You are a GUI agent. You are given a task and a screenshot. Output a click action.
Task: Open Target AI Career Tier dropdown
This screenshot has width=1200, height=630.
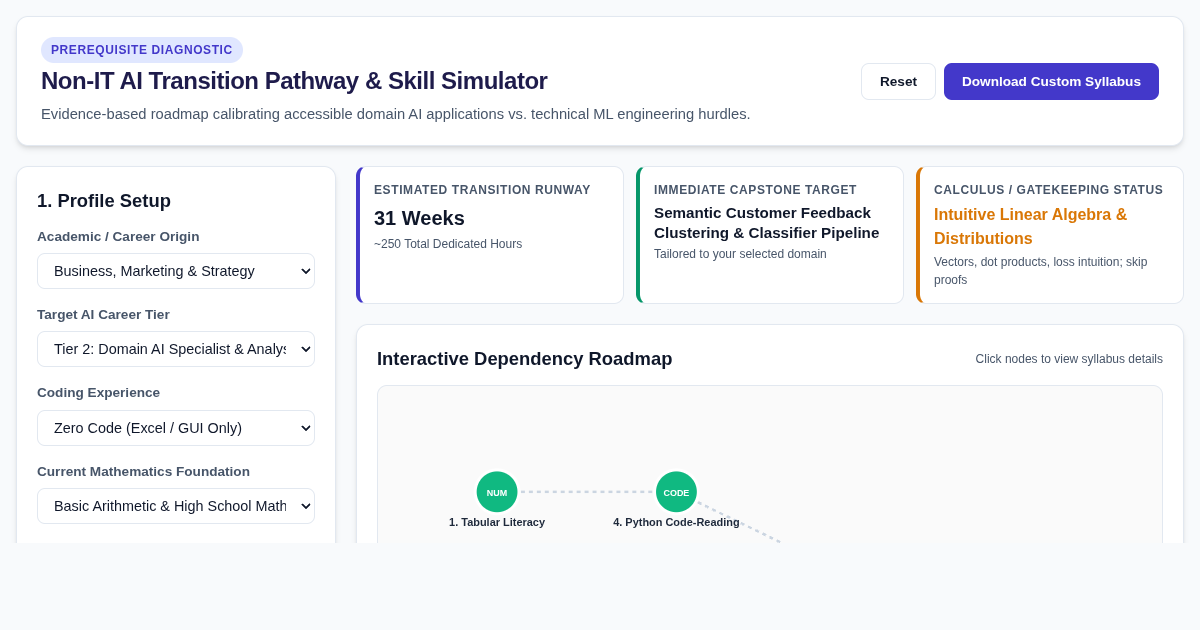(176, 349)
